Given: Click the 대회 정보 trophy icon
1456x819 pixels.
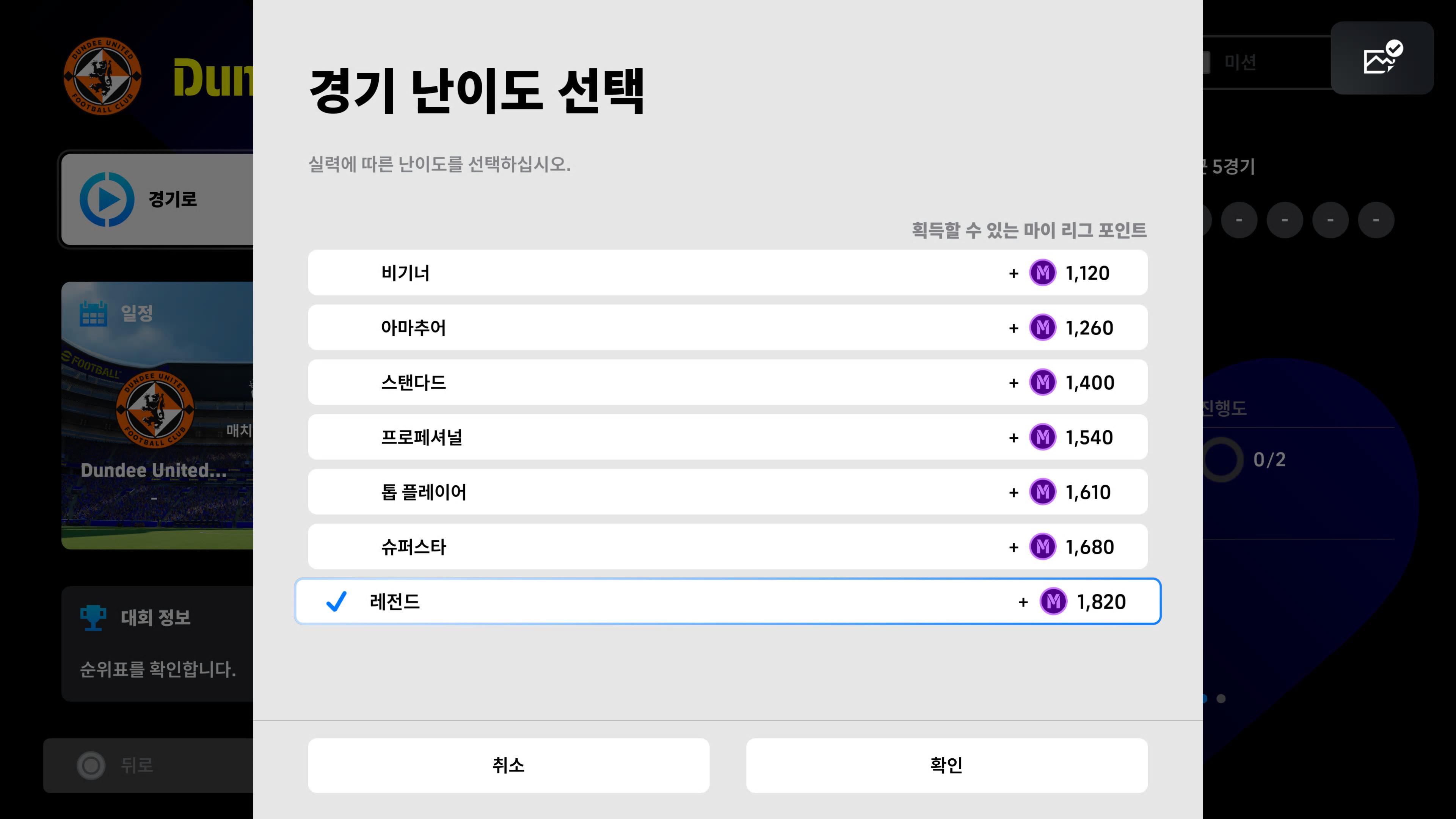Looking at the screenshot, I should pos(93,617).
